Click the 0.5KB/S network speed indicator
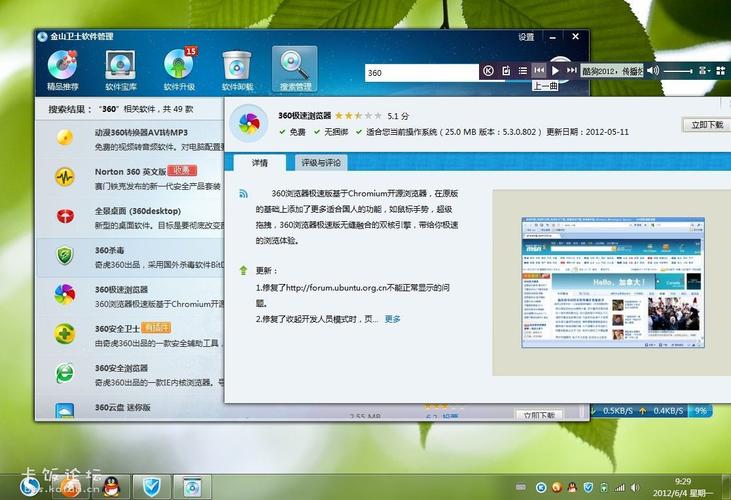This screenshot has width=731, height=500. pos(617,411)
